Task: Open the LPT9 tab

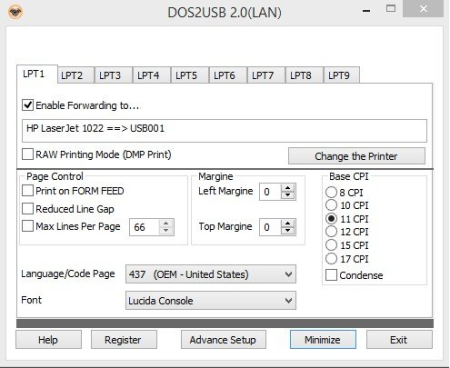Action: click(342, 75)
